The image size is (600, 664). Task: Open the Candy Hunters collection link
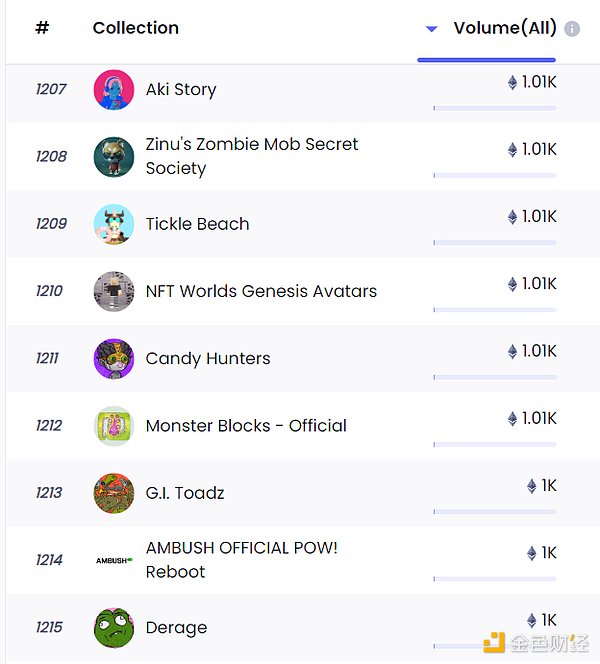point(208,358)
